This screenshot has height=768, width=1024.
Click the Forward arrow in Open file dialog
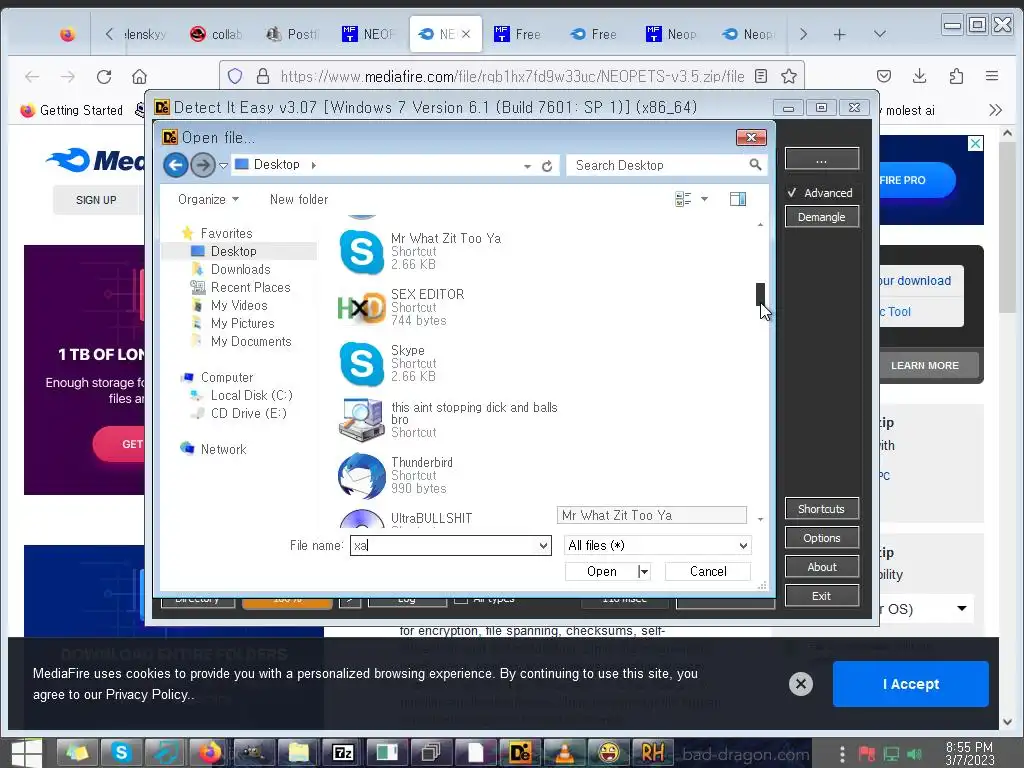pyautogui.click(x=203, y=165)
